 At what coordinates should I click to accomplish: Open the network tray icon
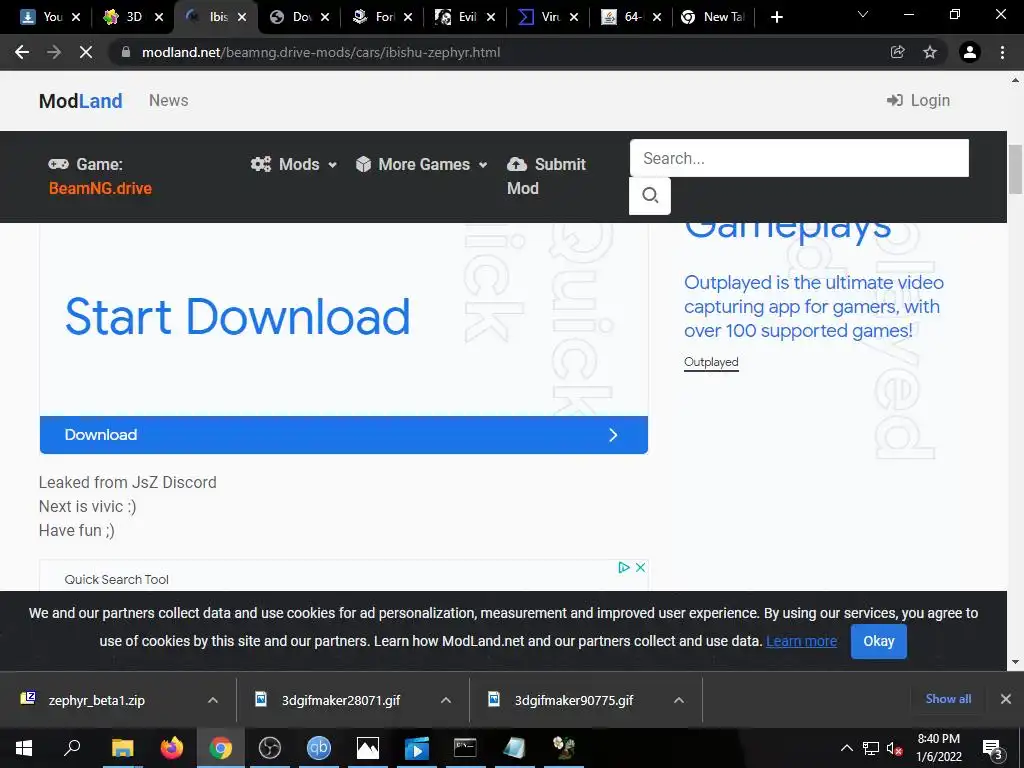(871, 748)
